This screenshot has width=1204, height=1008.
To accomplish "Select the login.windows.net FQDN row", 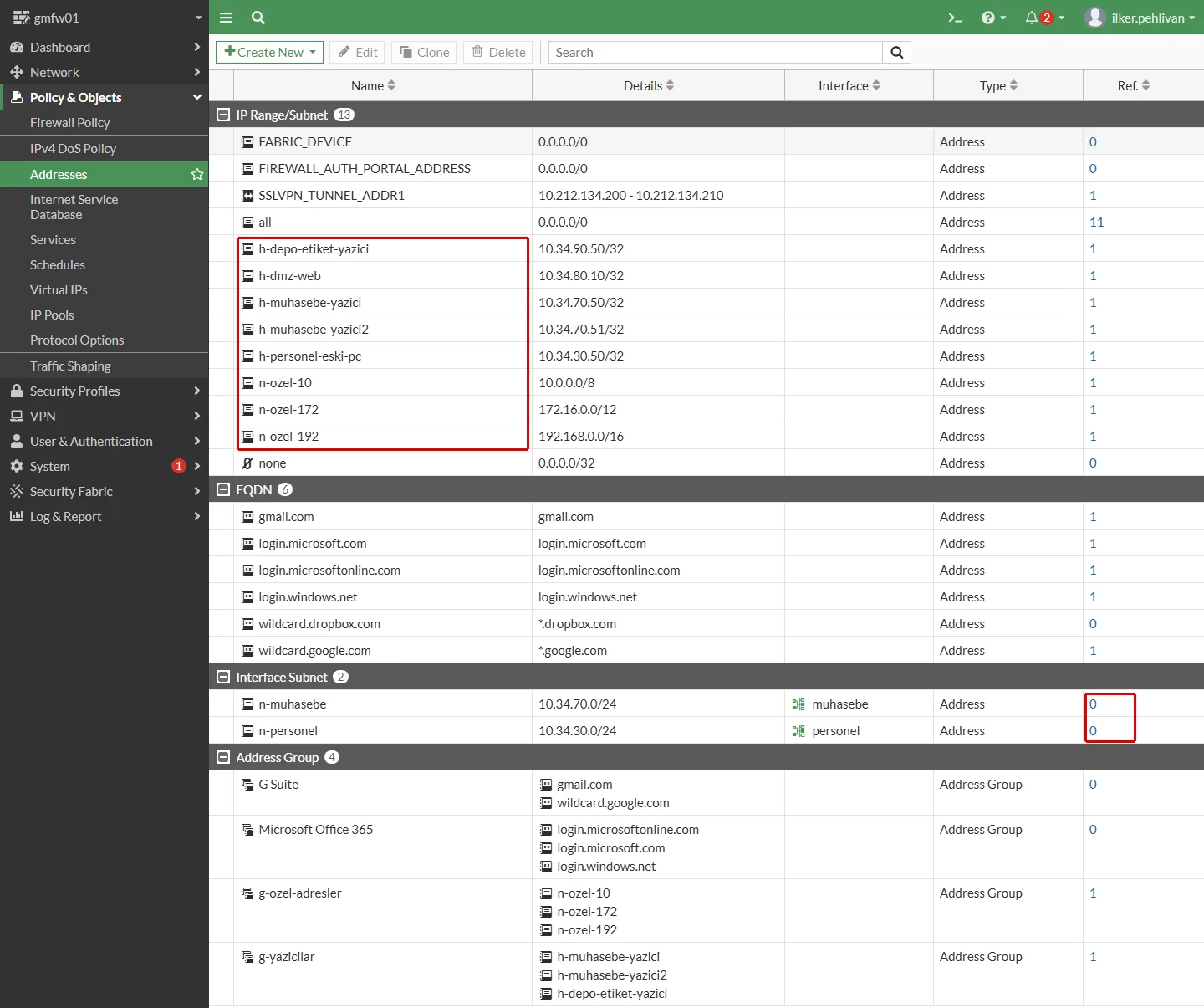I will (x=707, y=596).
